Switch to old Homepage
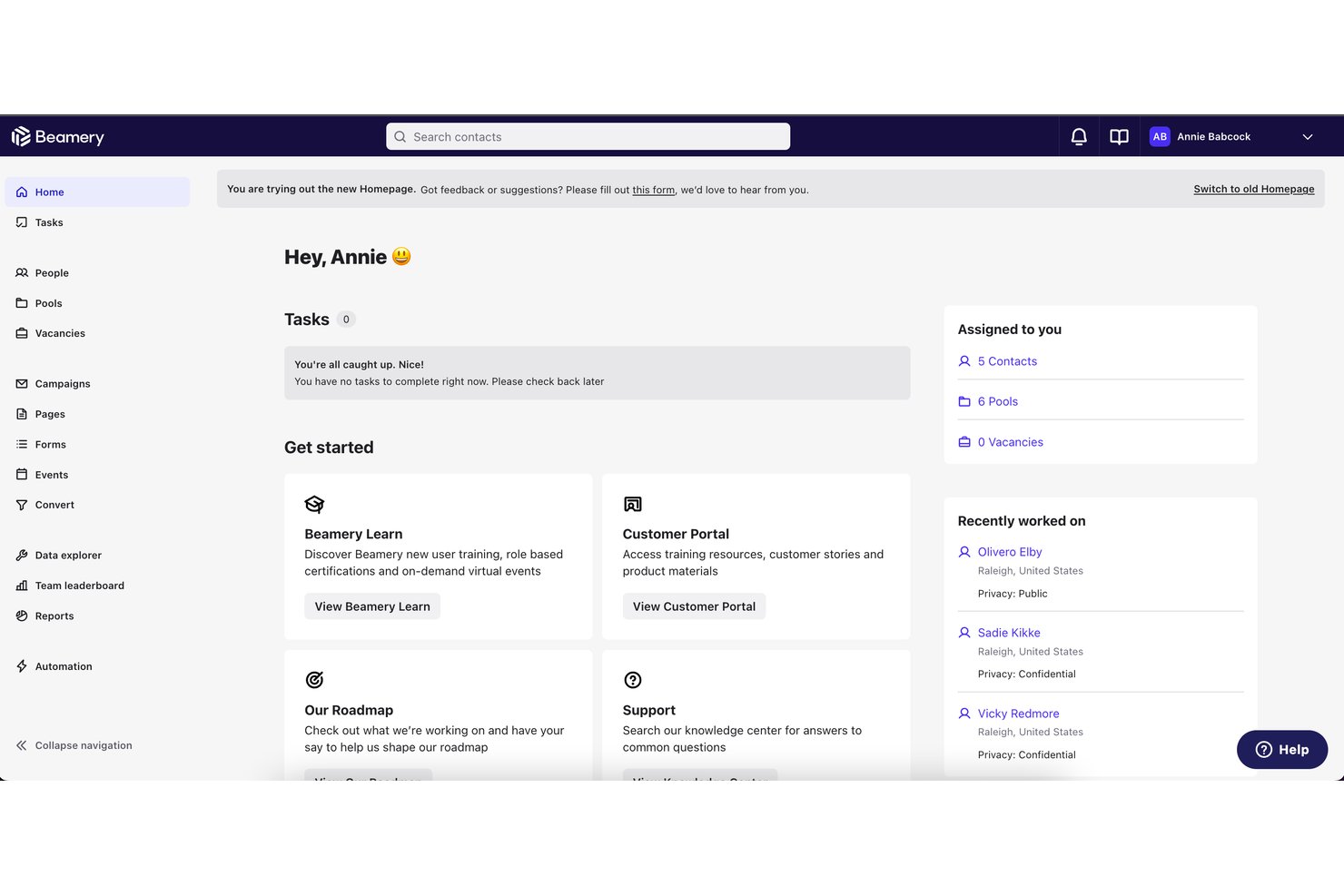 tap(1254, 189)
